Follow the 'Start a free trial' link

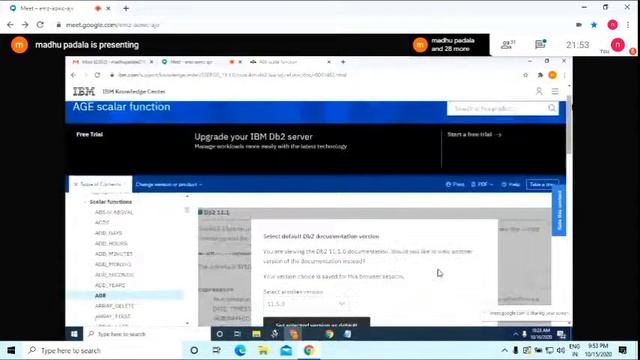(474, 134)
